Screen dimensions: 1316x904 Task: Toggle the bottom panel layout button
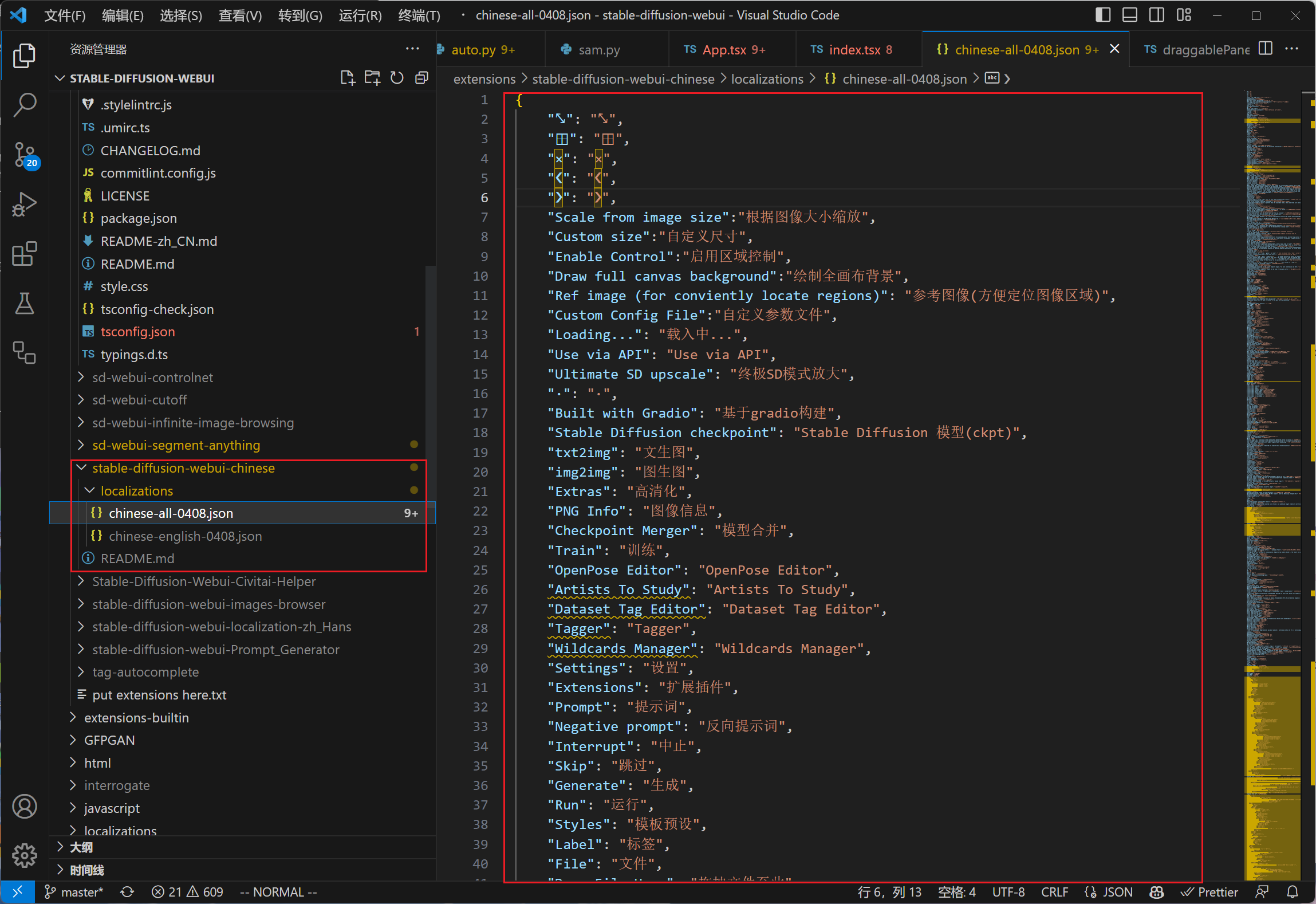pyautogui.click(x=1129, y=15)
